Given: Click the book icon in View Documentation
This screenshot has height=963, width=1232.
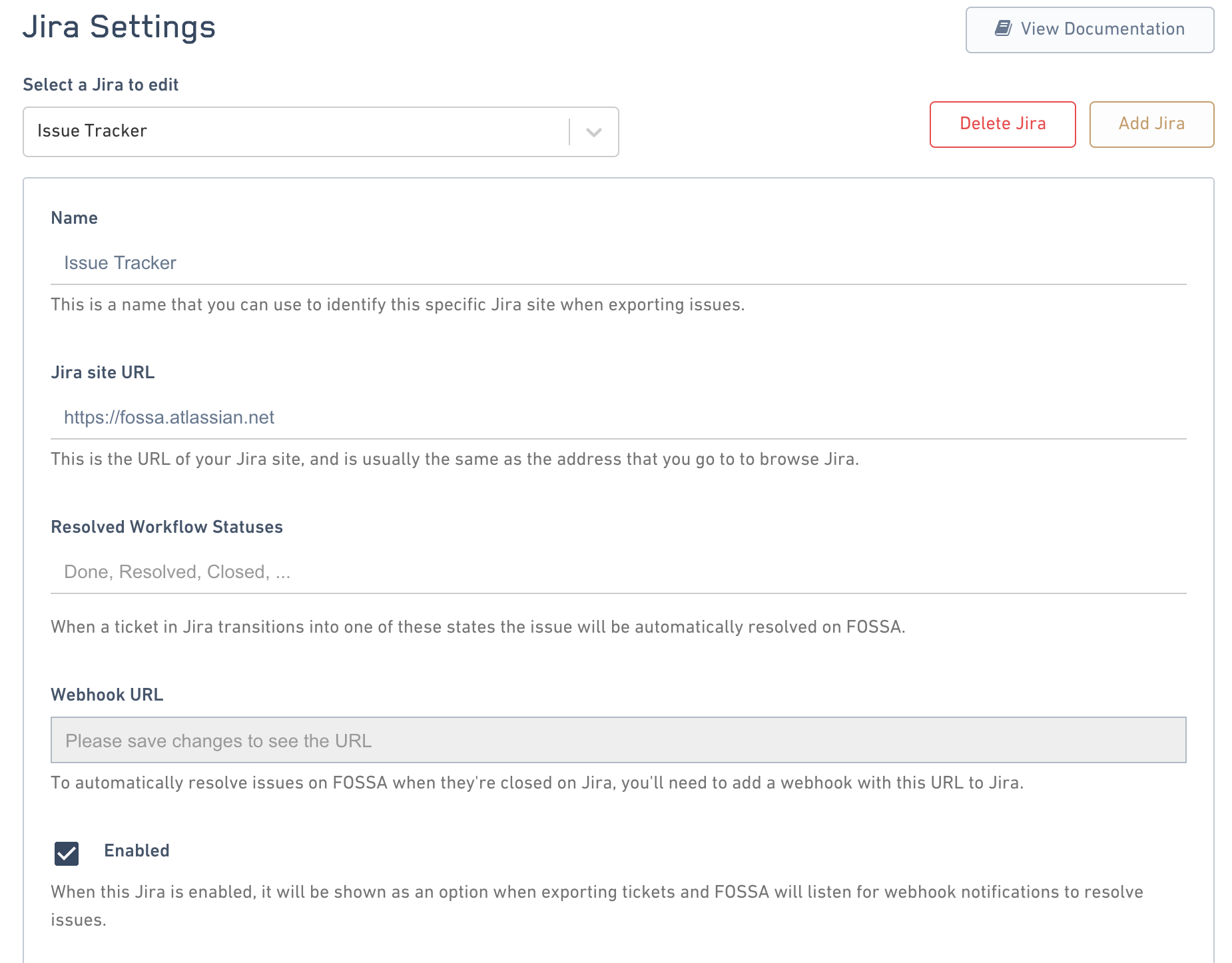Looking at the screenshot, I should point(1003,28).
